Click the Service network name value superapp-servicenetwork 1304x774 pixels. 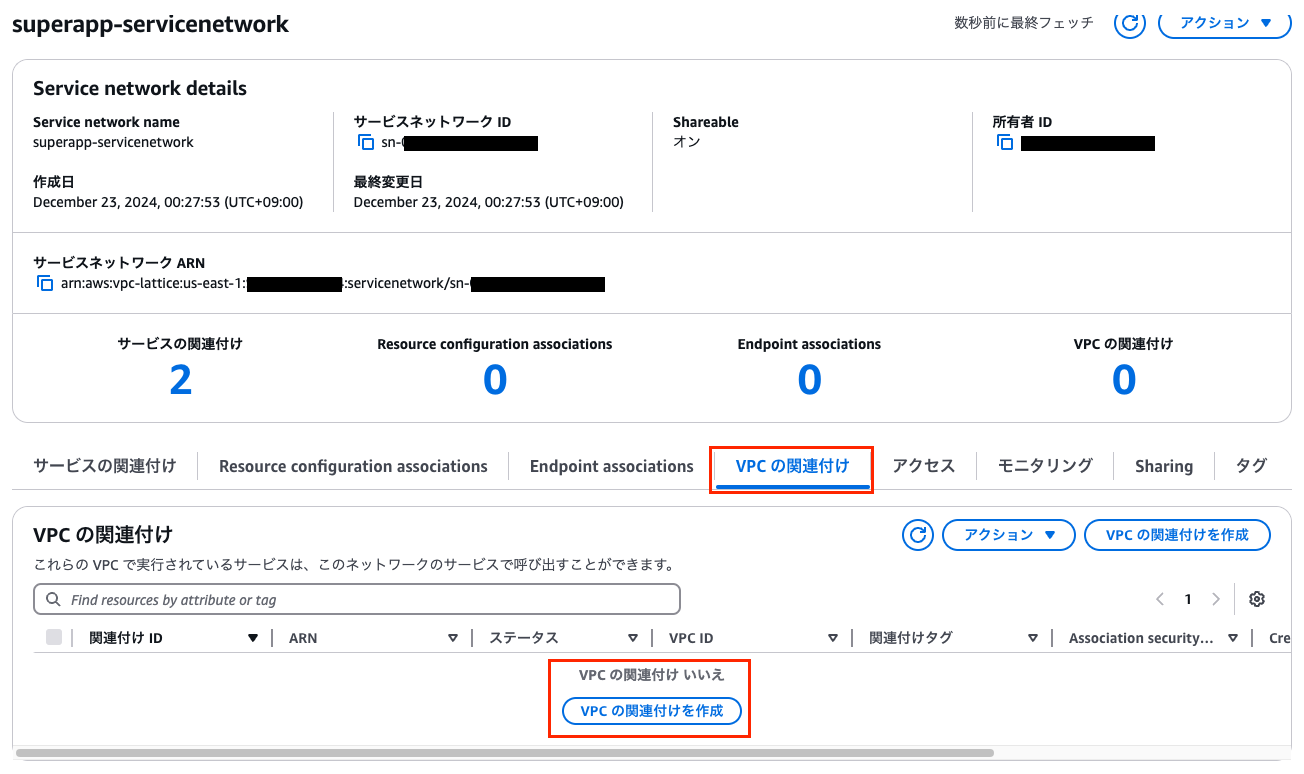pyautogui.click(x=113, y=142)
